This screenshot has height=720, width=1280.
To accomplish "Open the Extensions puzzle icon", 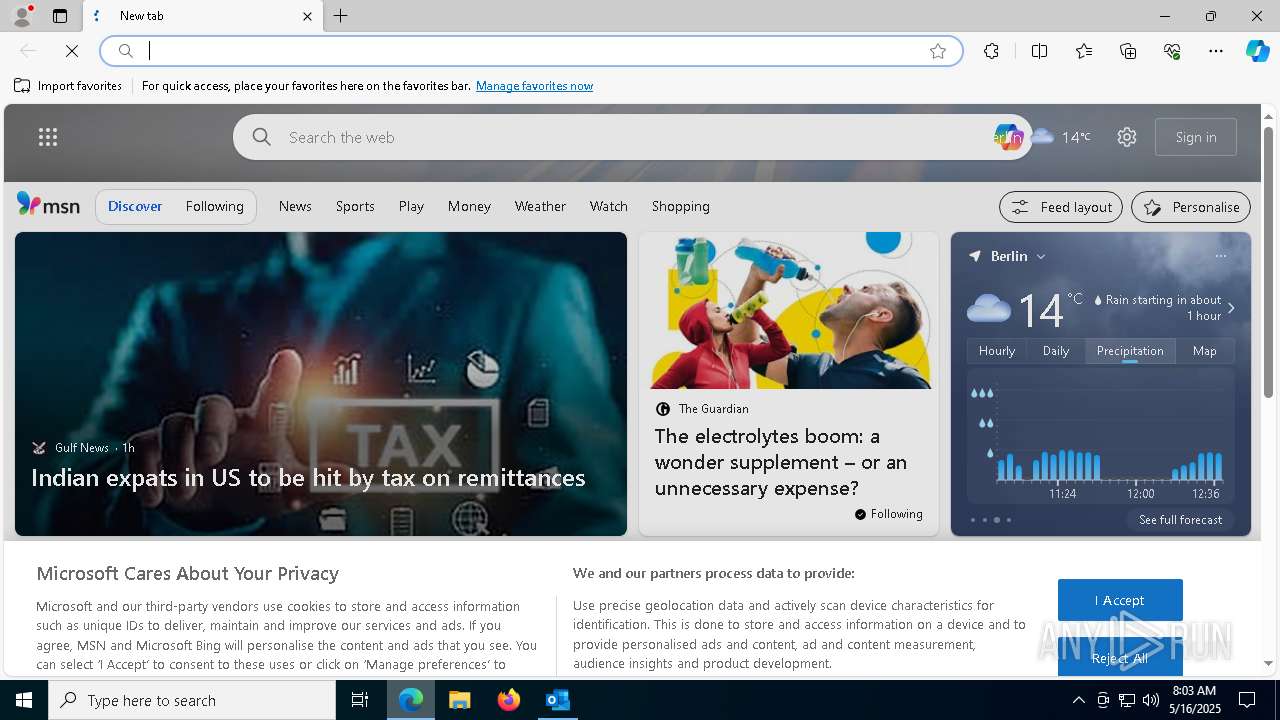I will pos(991,51).
